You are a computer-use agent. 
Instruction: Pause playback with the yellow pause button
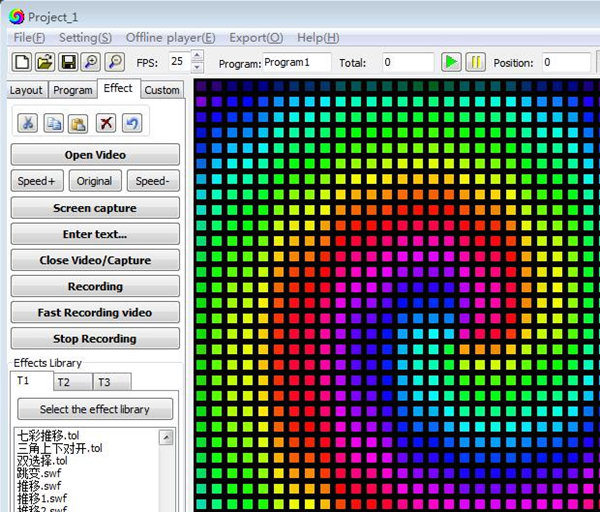click(x=475, y=62)
